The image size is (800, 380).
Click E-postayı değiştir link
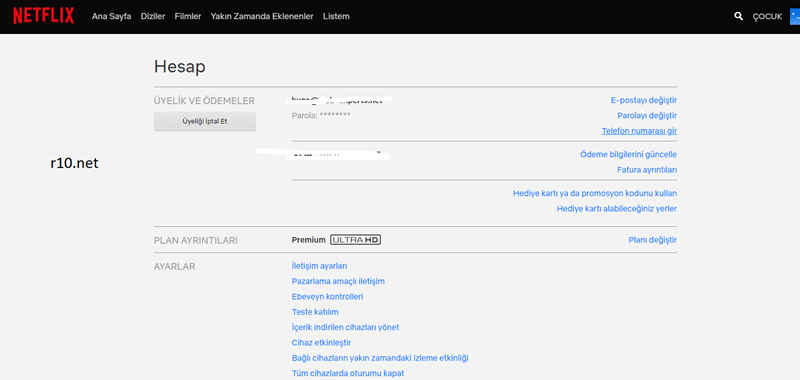(x=644, y=100)
